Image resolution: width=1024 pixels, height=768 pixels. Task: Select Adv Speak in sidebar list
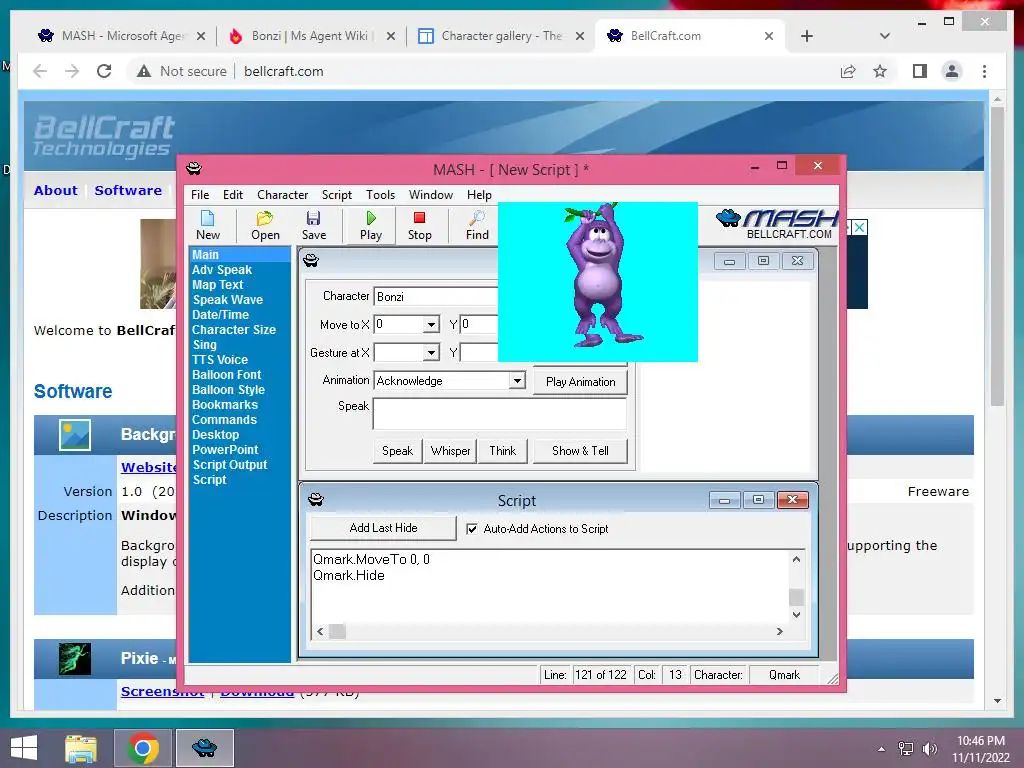coord(222,270)
